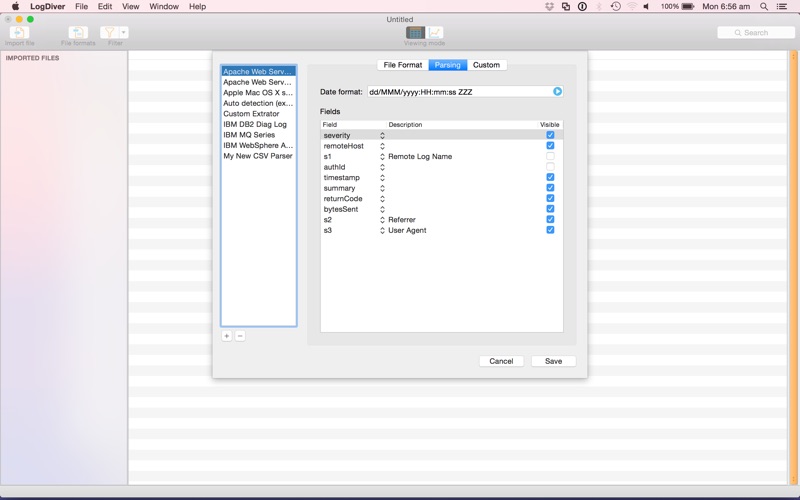This screenshot has height=500, width=800.
Task: Click the Cancel button
Action: [501, 361]
